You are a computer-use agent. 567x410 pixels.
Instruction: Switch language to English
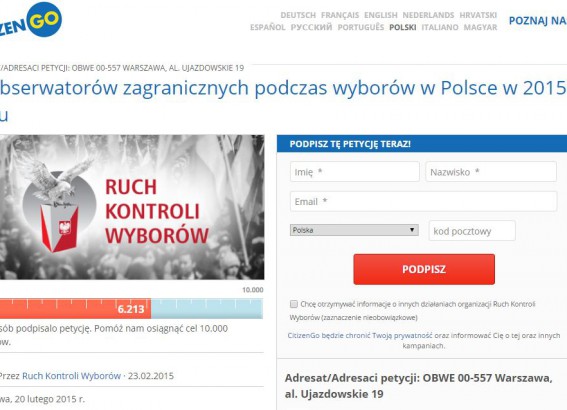(x=380, y=16)
